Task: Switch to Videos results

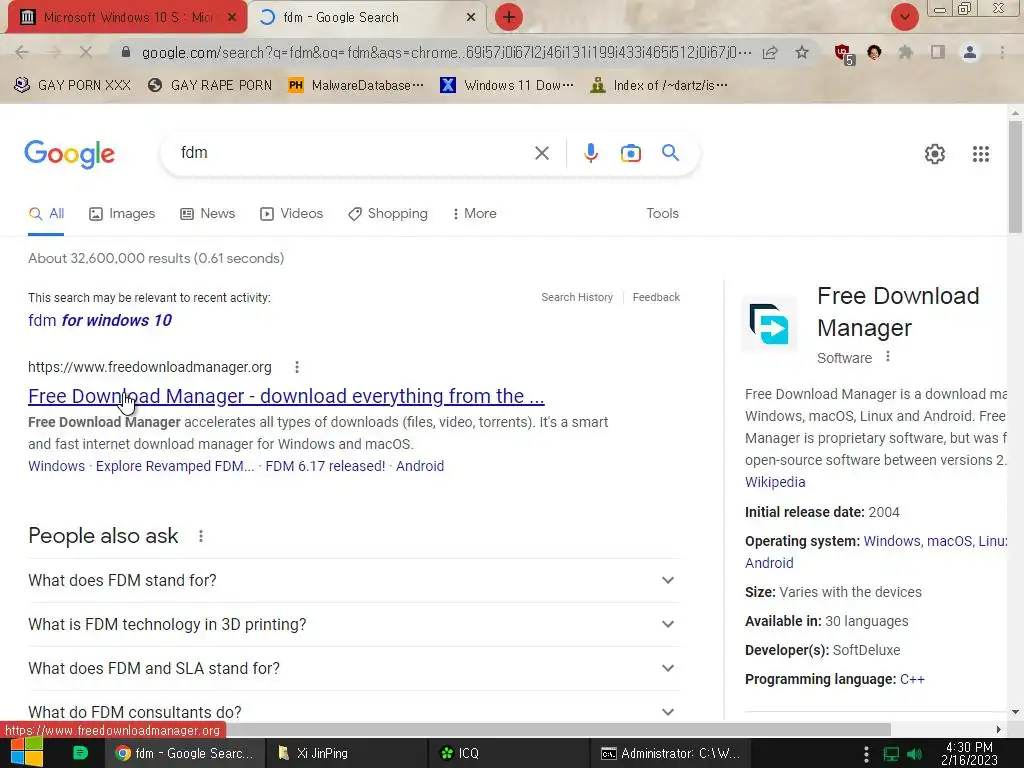Action: [291, 214]
